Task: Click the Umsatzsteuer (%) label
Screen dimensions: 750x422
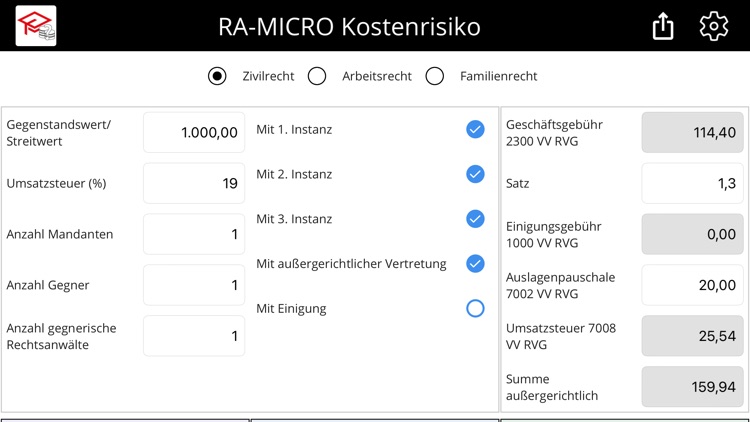Action: 56,183
